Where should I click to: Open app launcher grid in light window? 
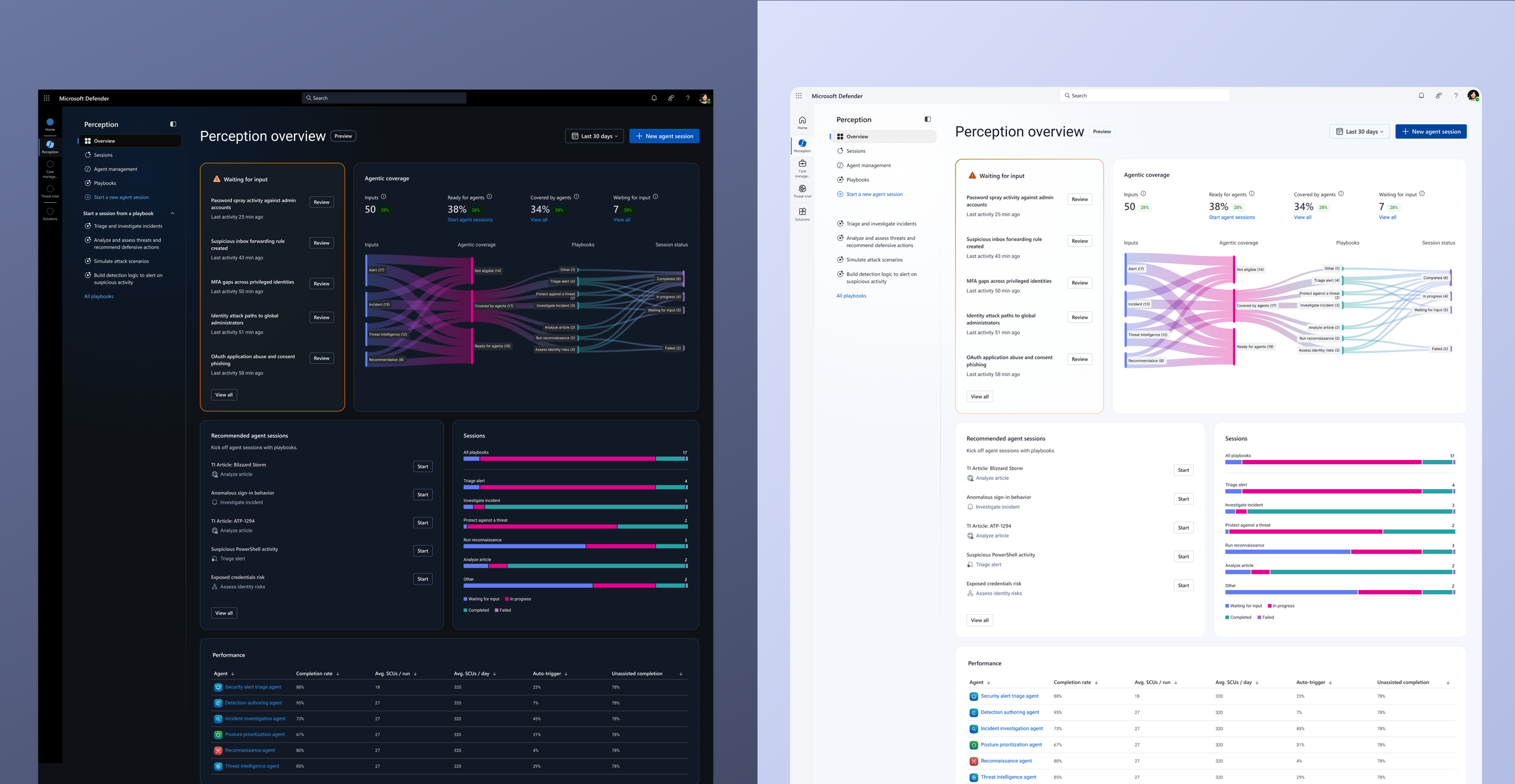(799, 96)
